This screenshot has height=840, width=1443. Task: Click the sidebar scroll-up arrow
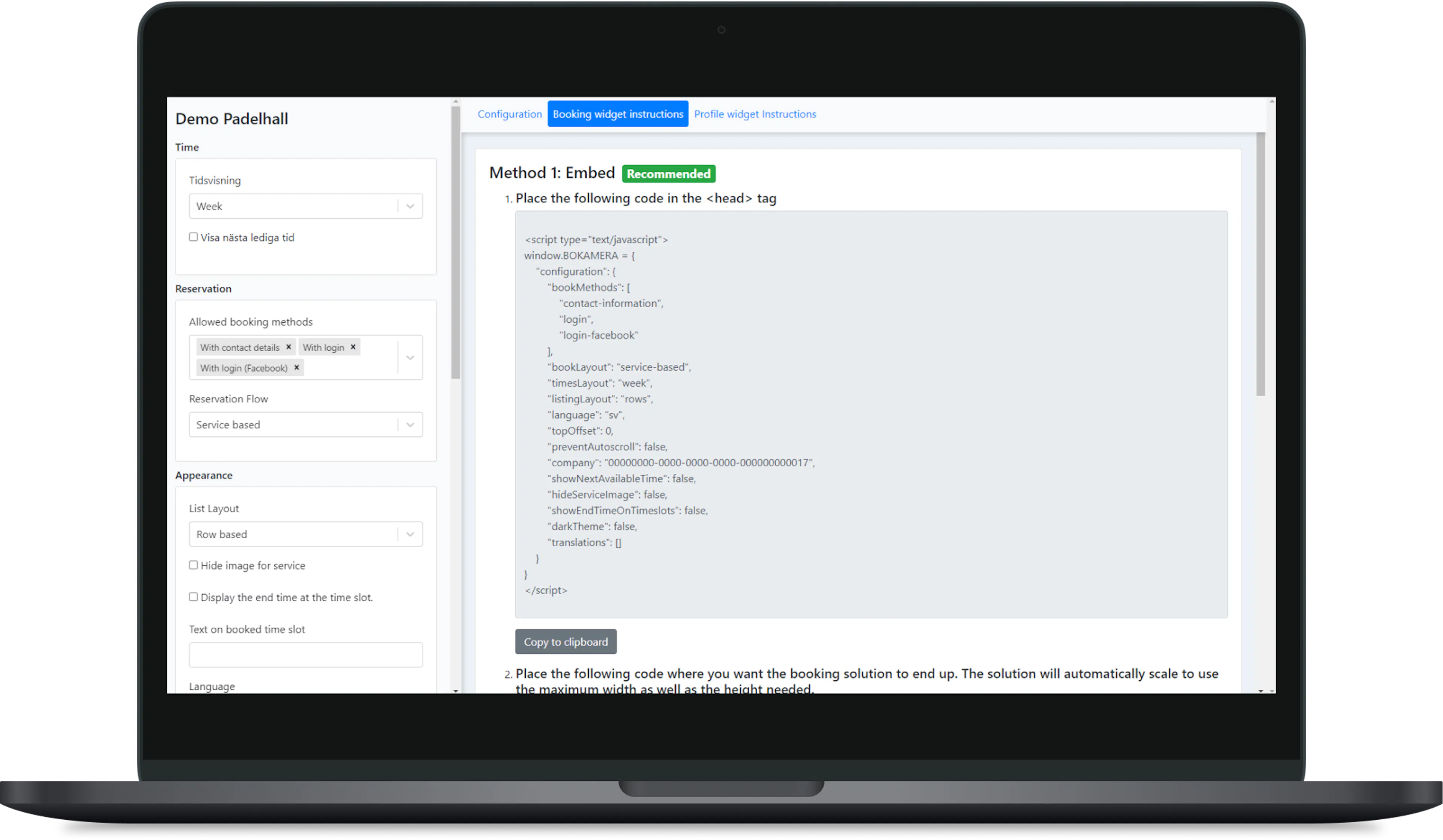tap(456, 101)
